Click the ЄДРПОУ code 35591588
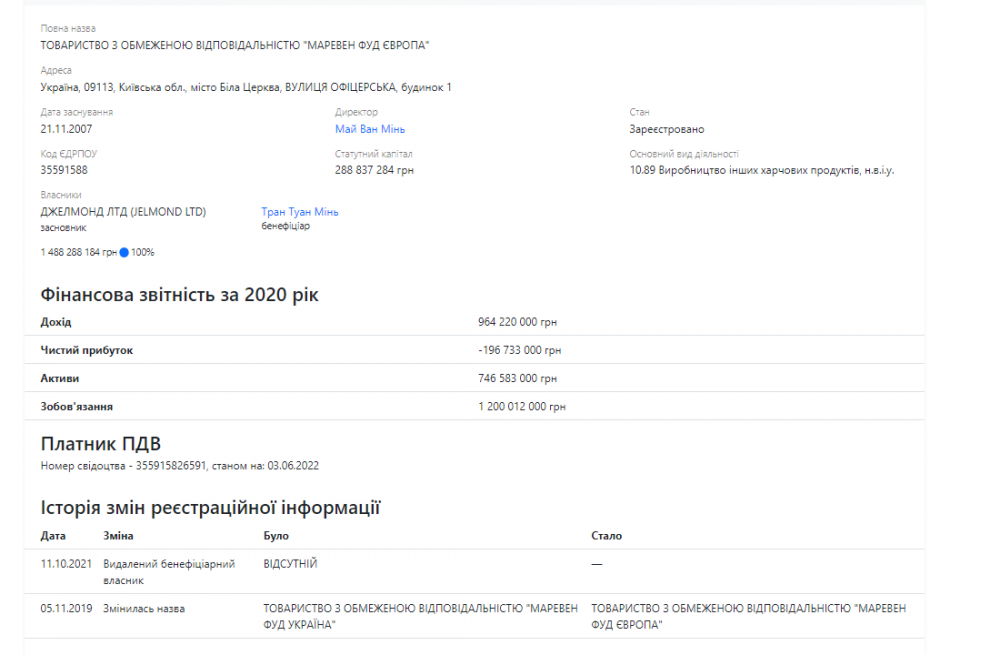This screenshot has height=655, width=1000. 64,170
